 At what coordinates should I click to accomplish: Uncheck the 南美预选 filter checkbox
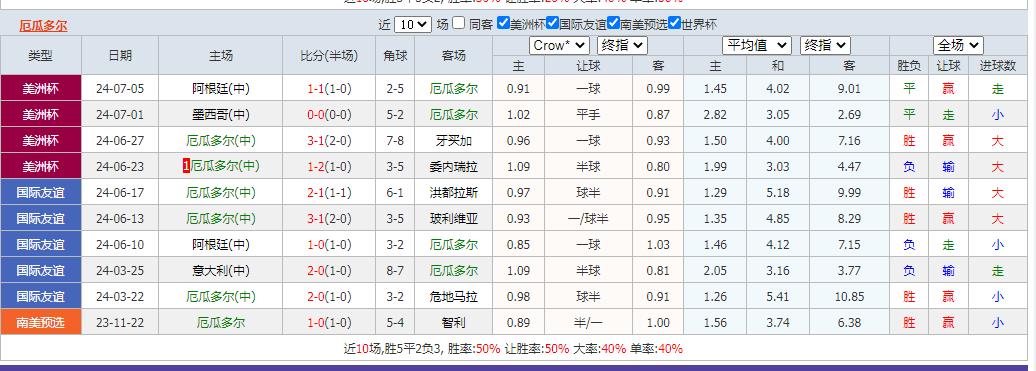point(613,23)
